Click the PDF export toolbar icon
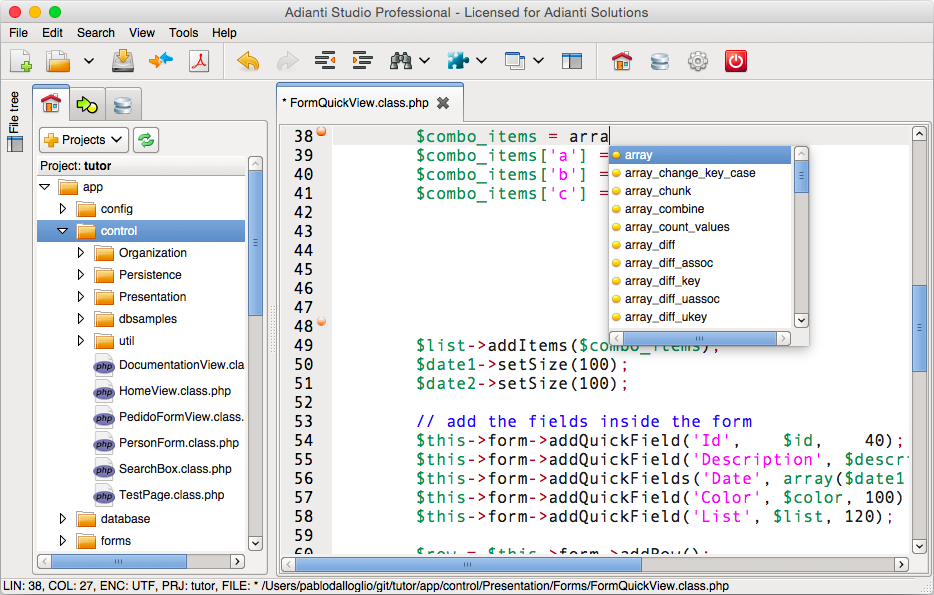This screenshot has height=595, width=934. point(199,61)
